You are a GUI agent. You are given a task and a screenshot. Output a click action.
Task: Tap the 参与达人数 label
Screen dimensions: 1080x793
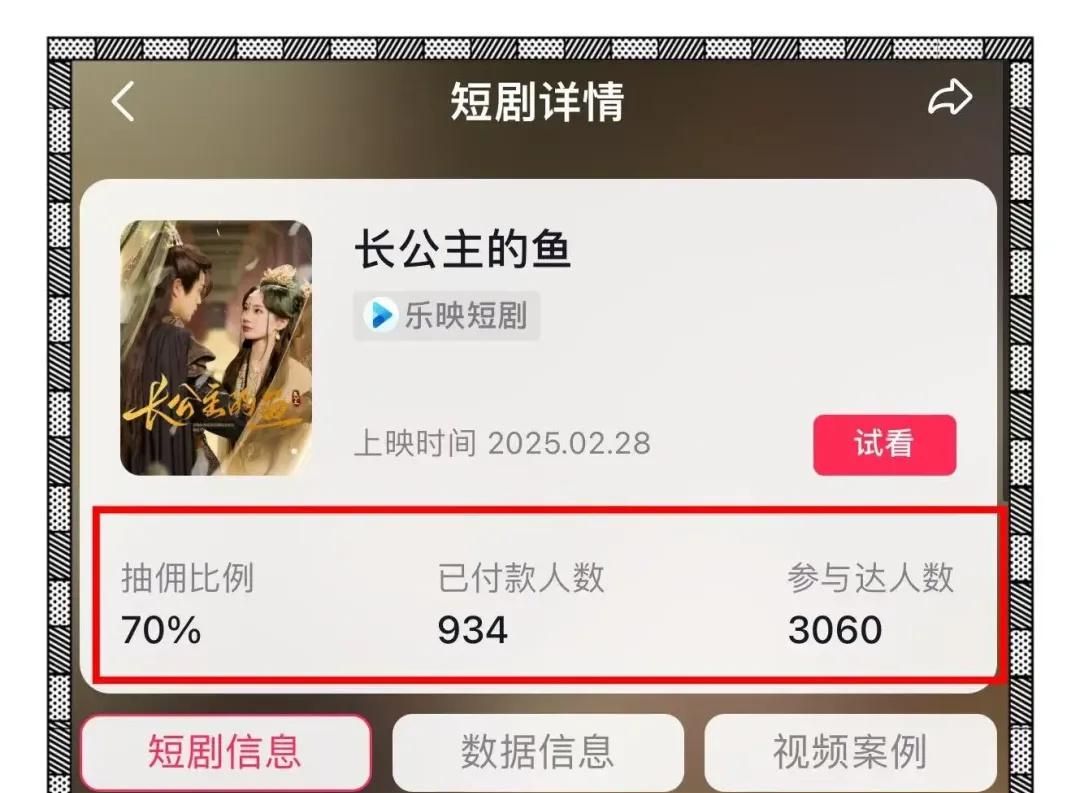click(x=871, y=577)
